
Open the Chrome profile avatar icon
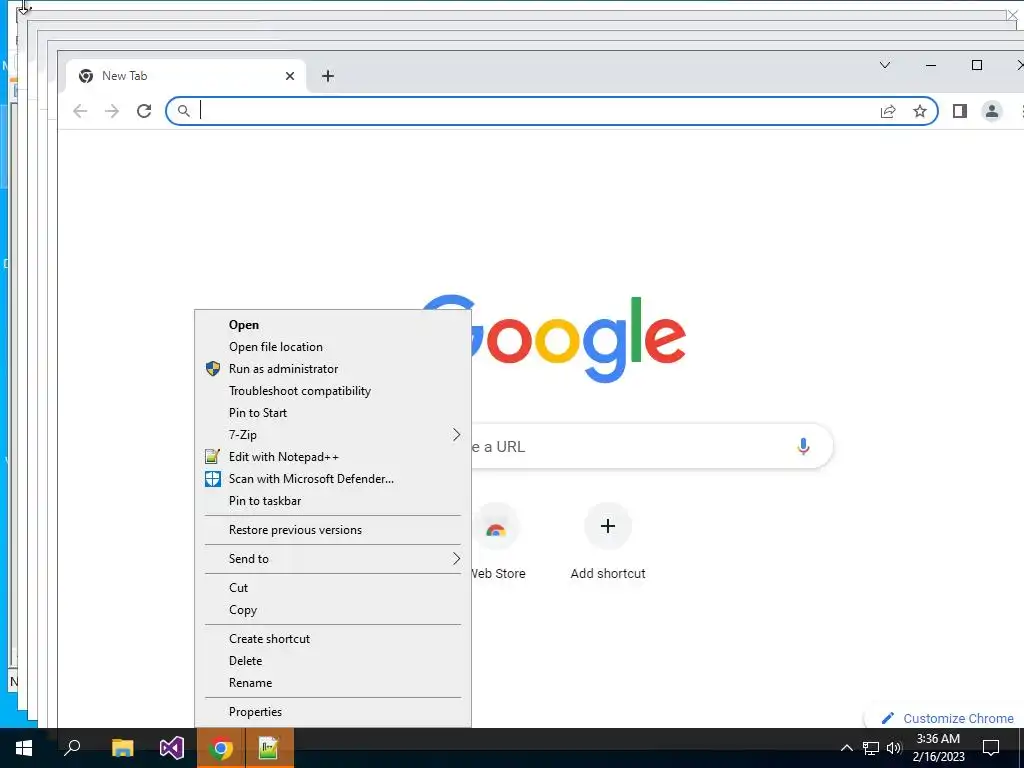click(991, 111)
